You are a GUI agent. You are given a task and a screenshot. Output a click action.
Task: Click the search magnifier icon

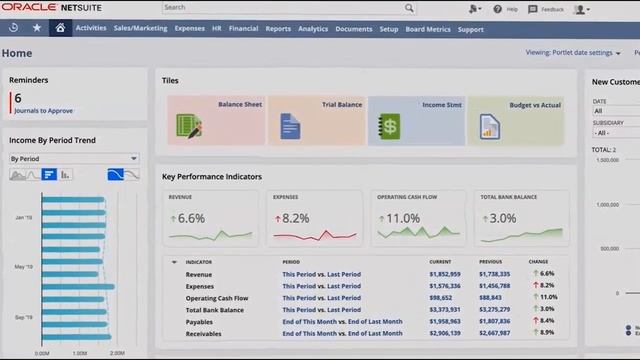tap(409, 8)
